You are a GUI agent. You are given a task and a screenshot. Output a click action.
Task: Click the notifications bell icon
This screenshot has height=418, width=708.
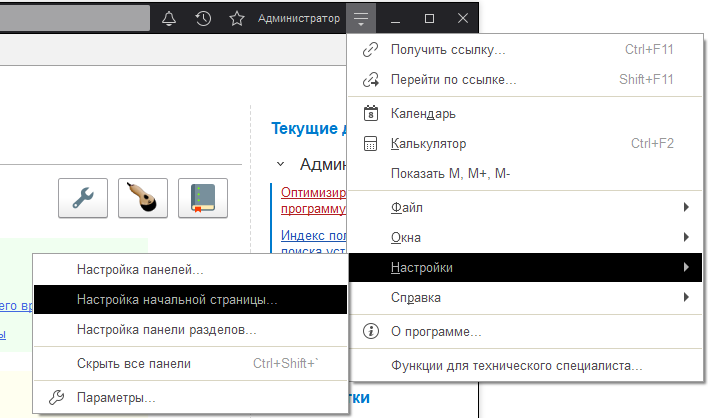[169, 19]
